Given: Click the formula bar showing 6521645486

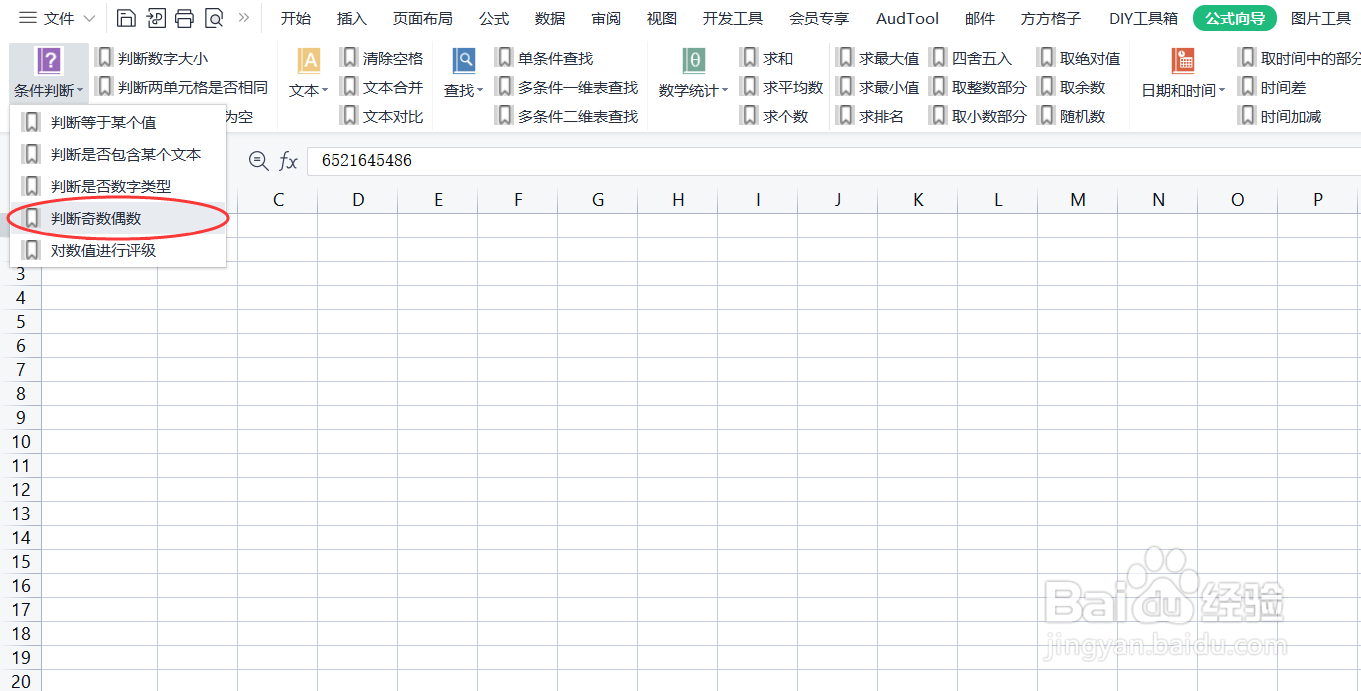Looking at the screenshot, I should click(834, 161).
